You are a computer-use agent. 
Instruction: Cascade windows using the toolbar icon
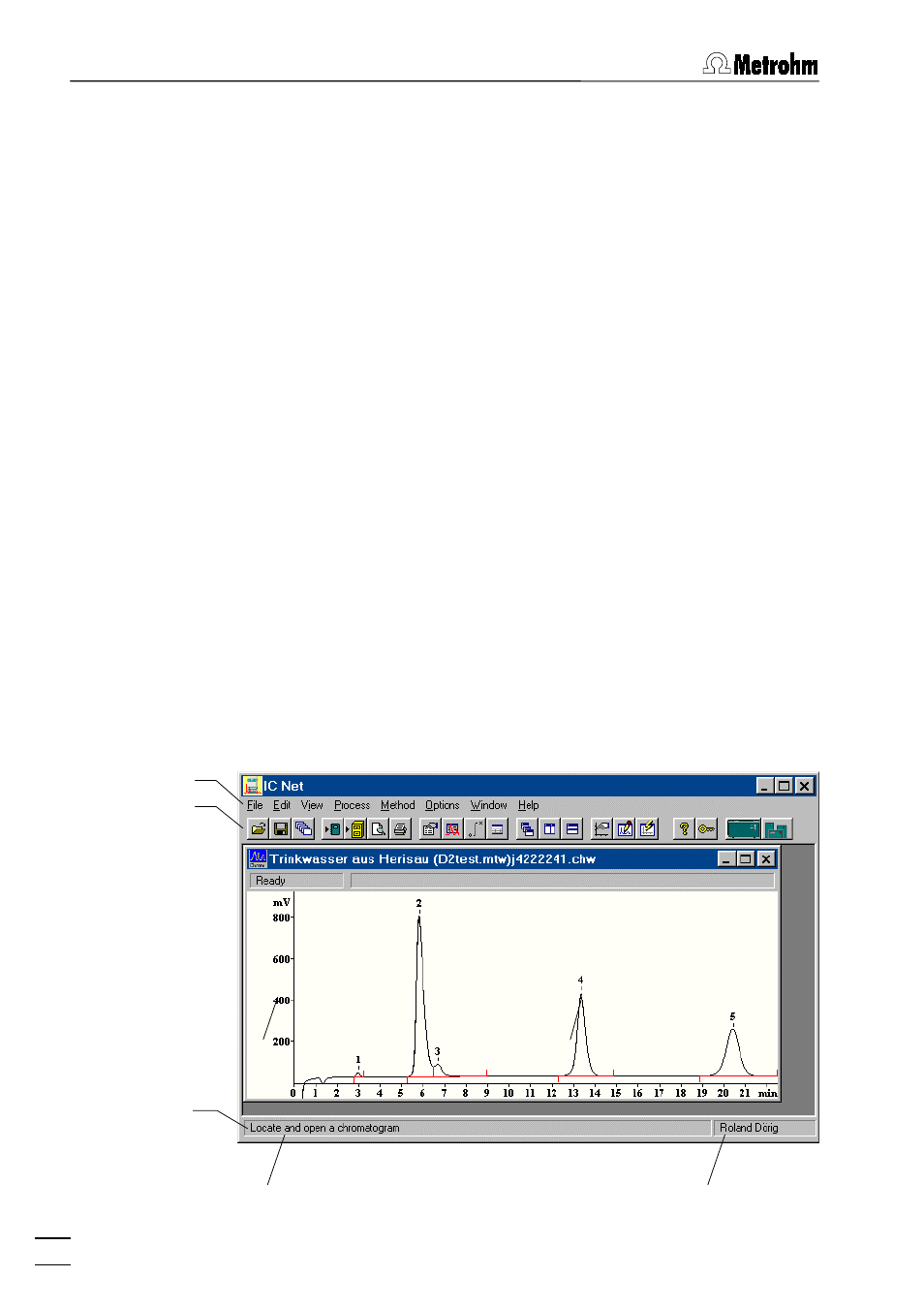pos(527,829)
